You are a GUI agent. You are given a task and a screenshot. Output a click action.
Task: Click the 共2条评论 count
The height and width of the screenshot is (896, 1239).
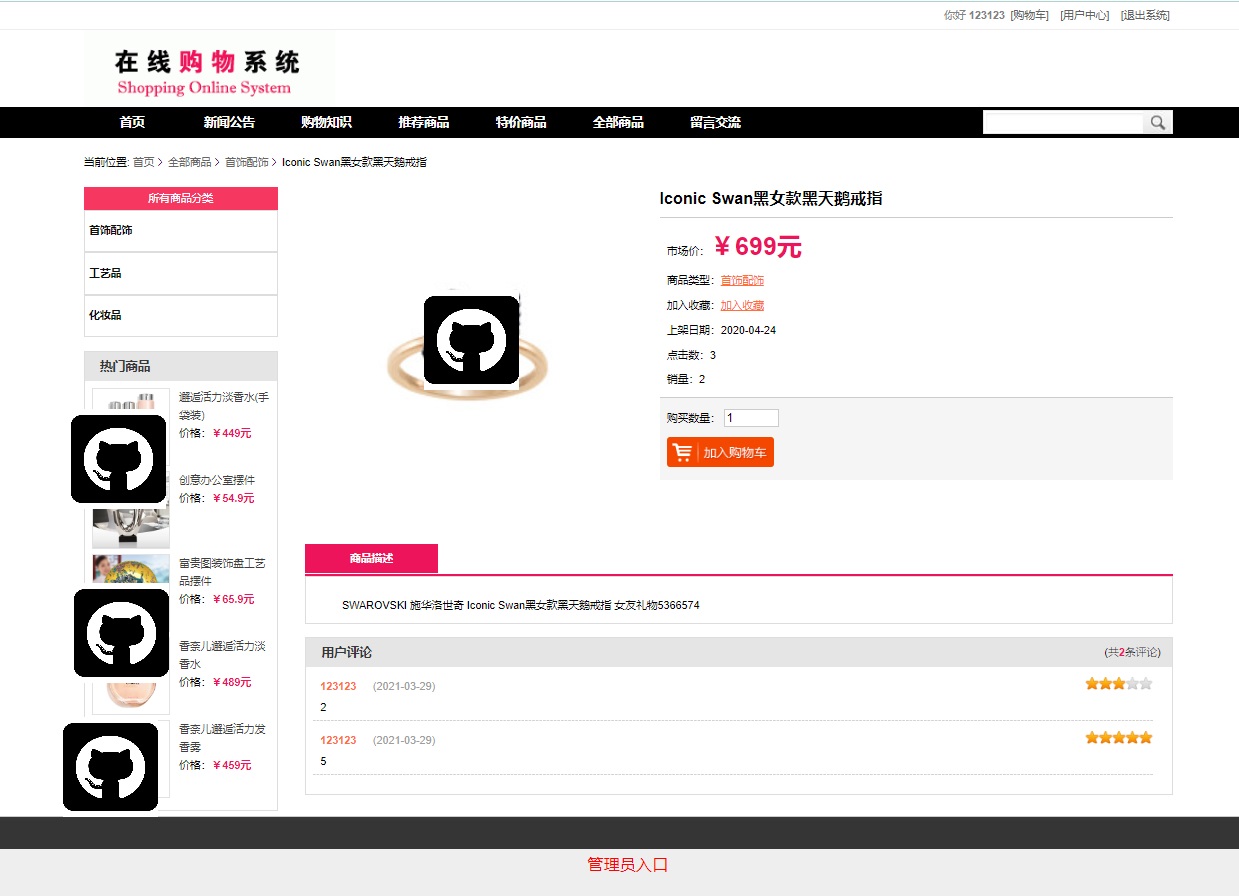pos(1132,652)
